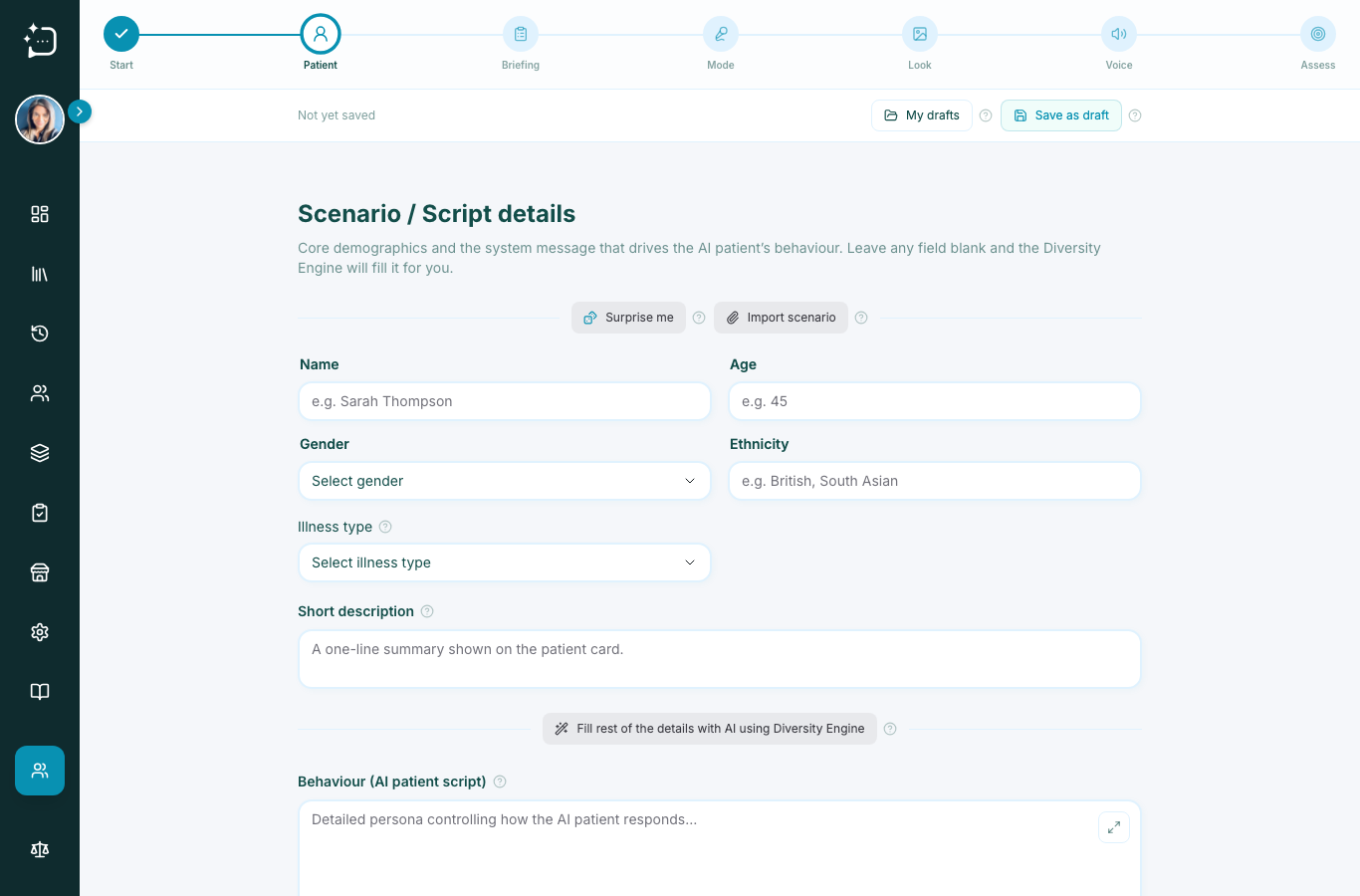Open the Select gender dropdown
Viewport: 1360px width, 896px height.
point(505,481)
